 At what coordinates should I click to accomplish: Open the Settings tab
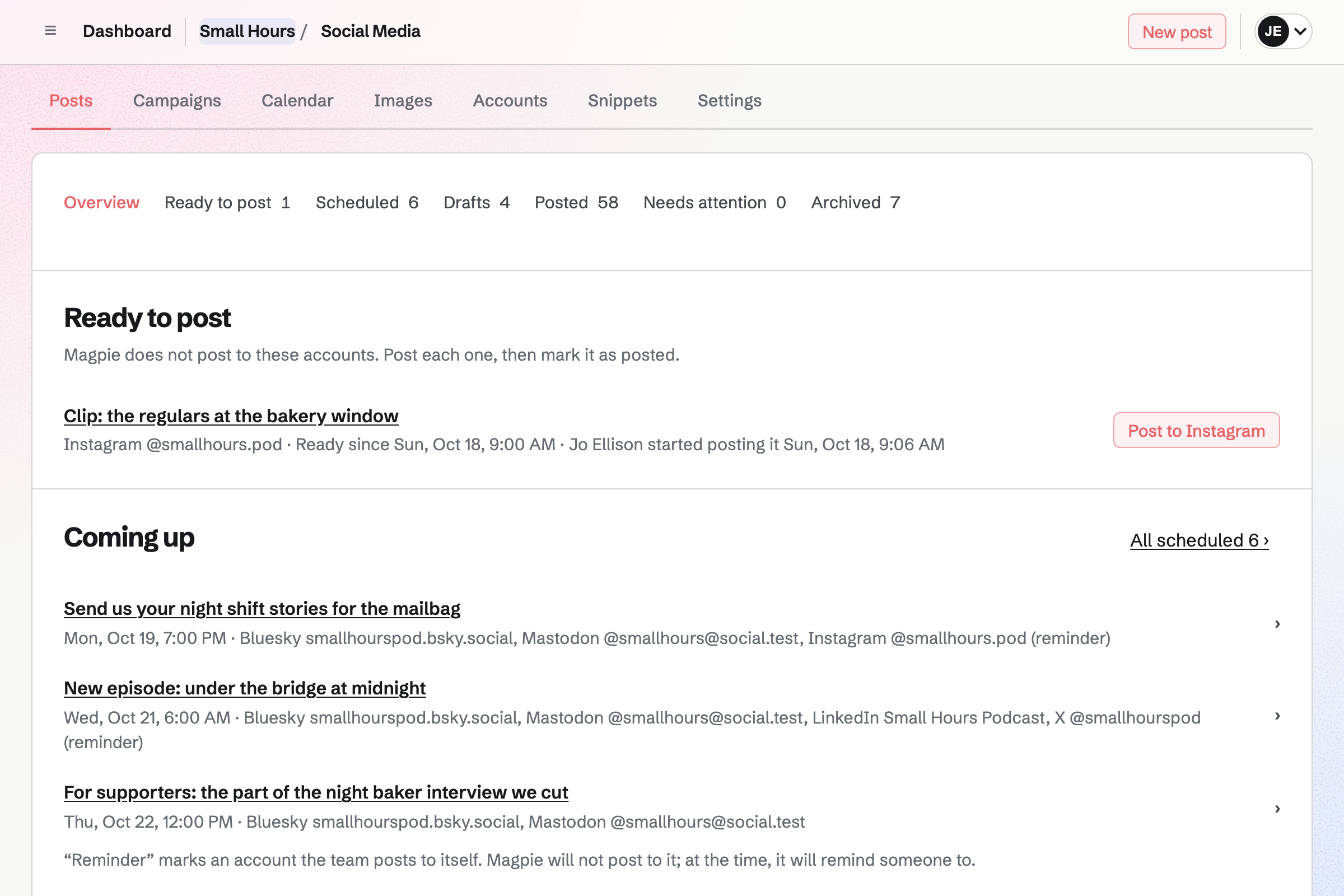[729, 101]
